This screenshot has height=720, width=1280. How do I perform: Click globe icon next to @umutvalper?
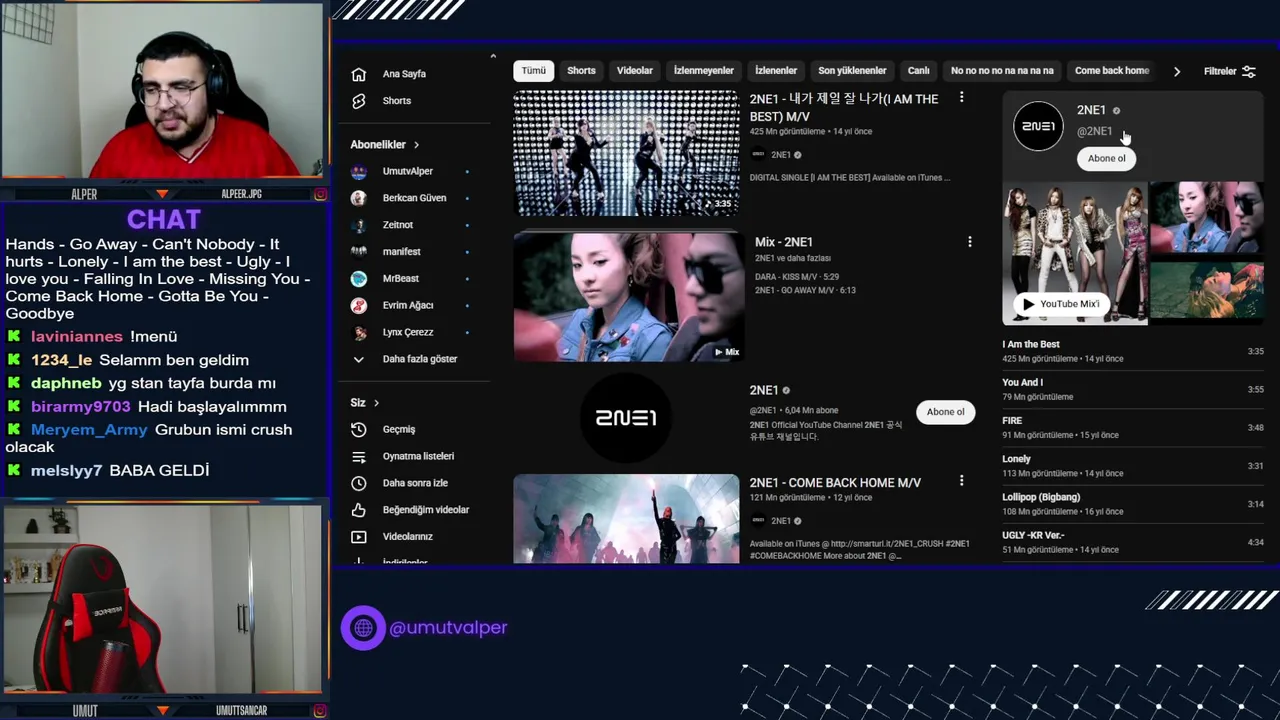363,628
